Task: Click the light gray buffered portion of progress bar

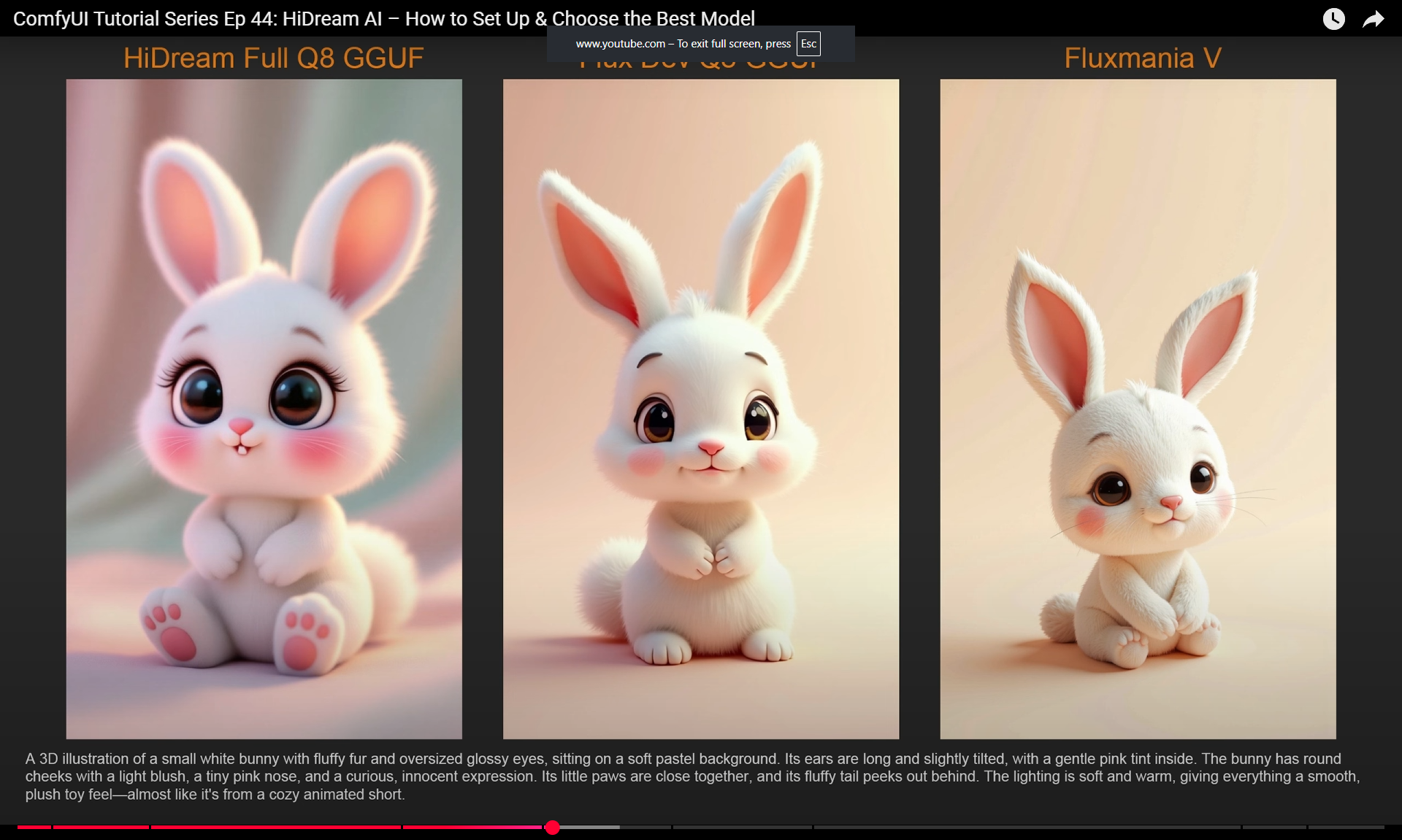Action: (x=591, y=827)
